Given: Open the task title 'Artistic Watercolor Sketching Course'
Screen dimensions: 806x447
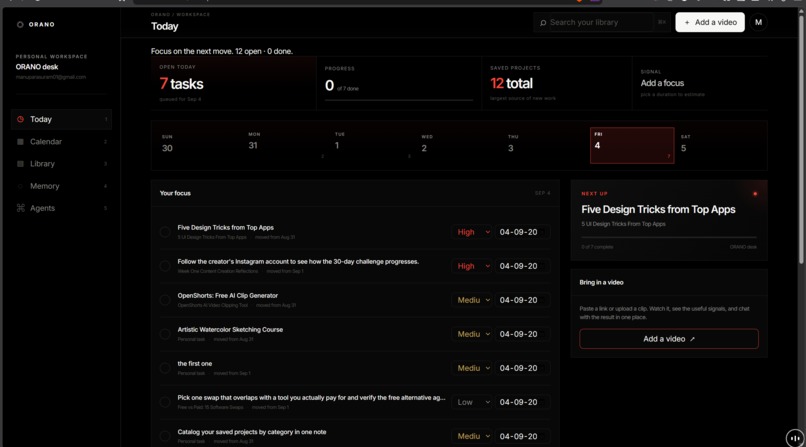Looking at the screenshot, I should coord(230,329).
